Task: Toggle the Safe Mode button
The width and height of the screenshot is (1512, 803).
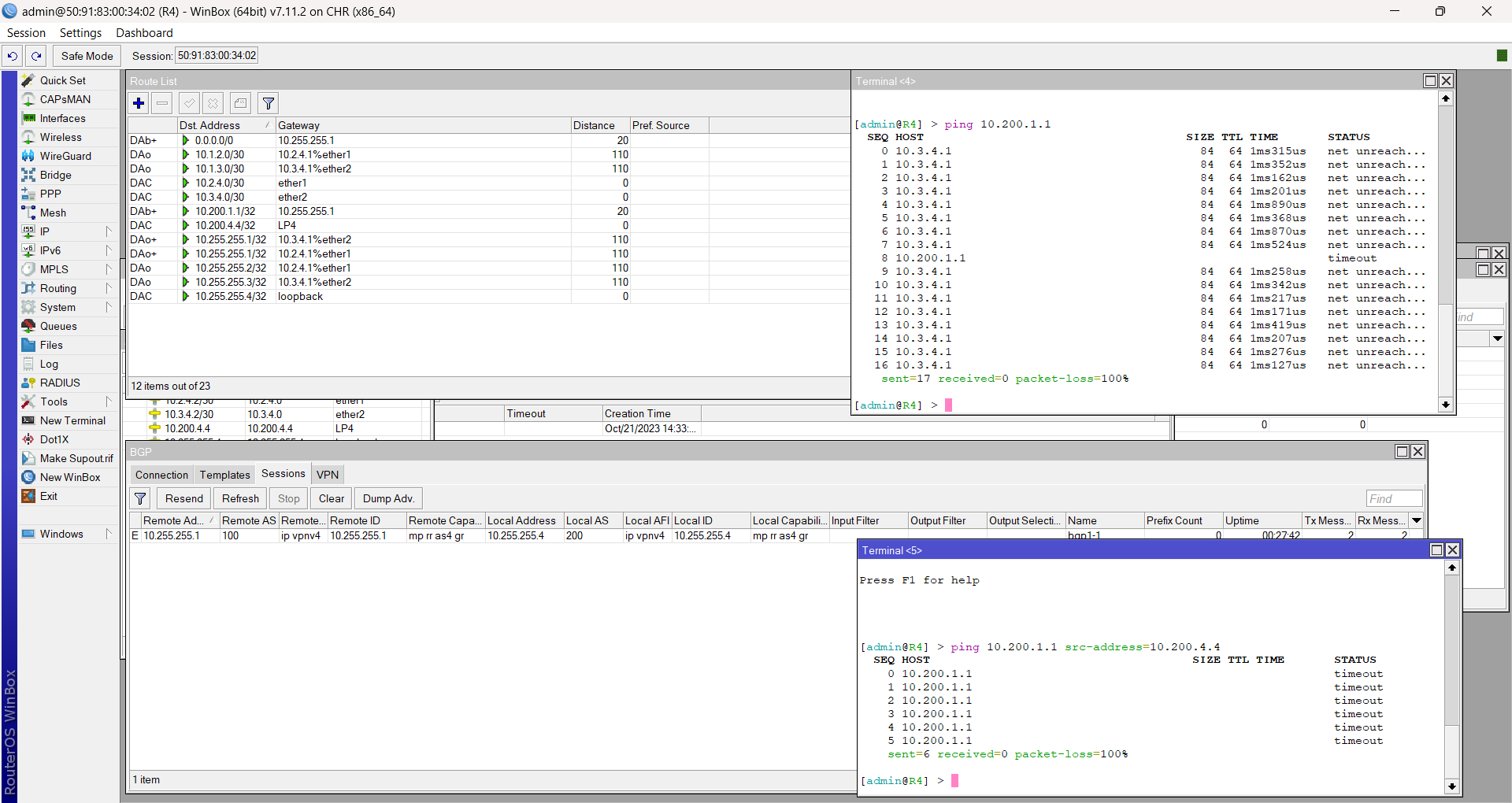Action: pos(87,56)
